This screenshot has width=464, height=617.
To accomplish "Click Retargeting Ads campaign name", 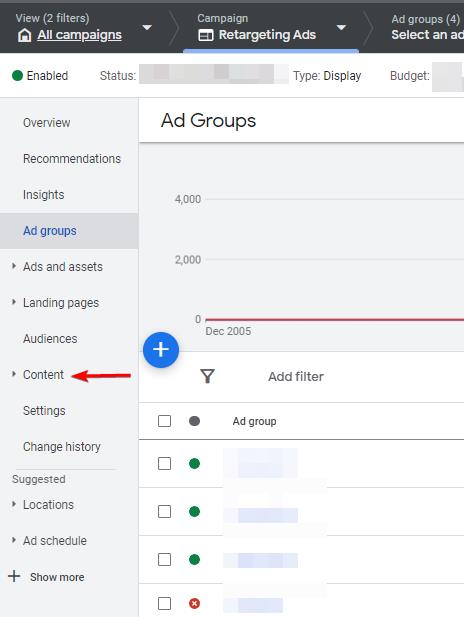I will 267,35.
